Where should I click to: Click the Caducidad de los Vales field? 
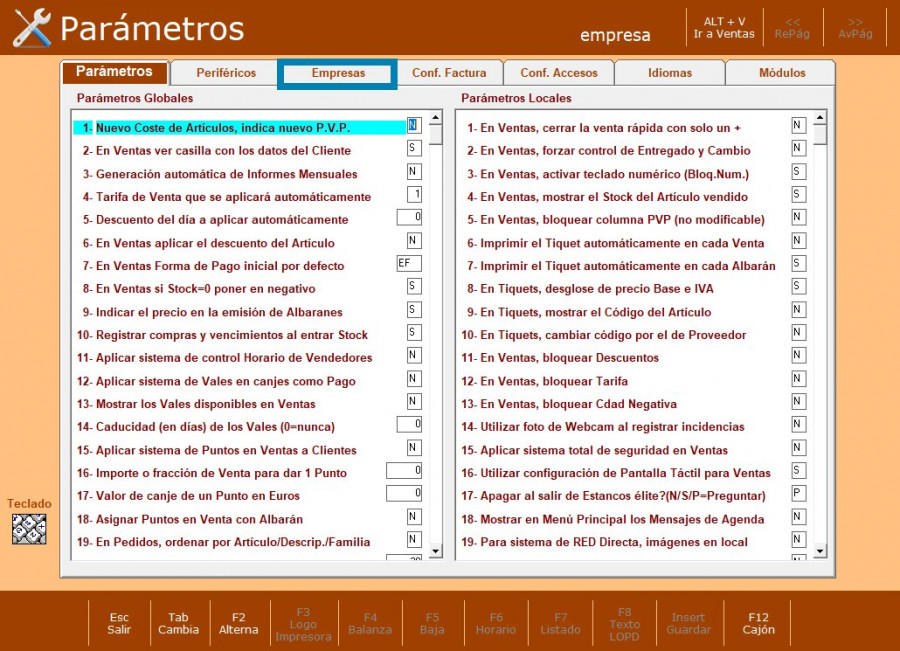click(409, 425)
